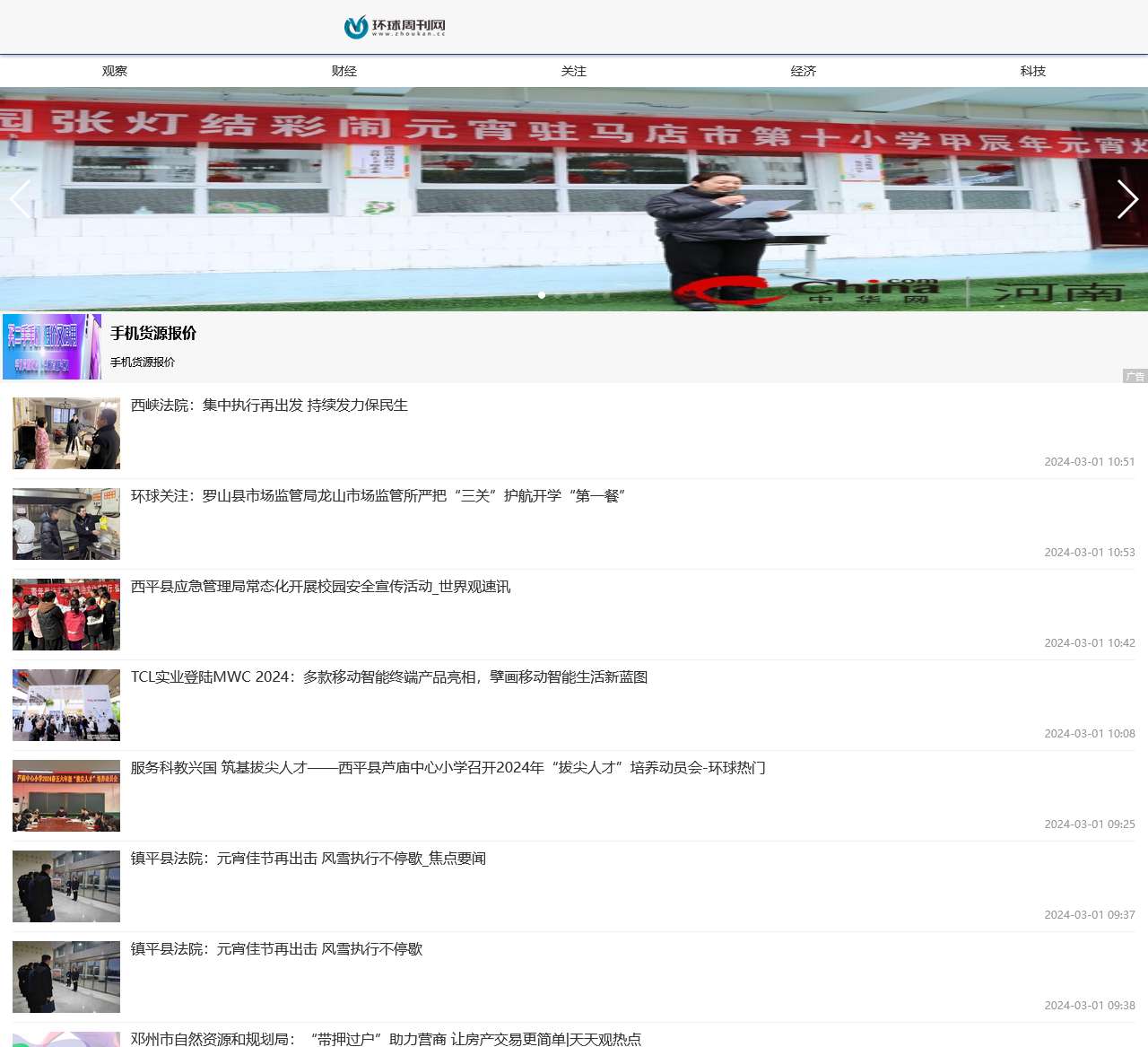1148x1047 pixels.
Task: Click thumbnail of 拔尖人才 培养动员会 article
Action: click(x=66, y=796)
